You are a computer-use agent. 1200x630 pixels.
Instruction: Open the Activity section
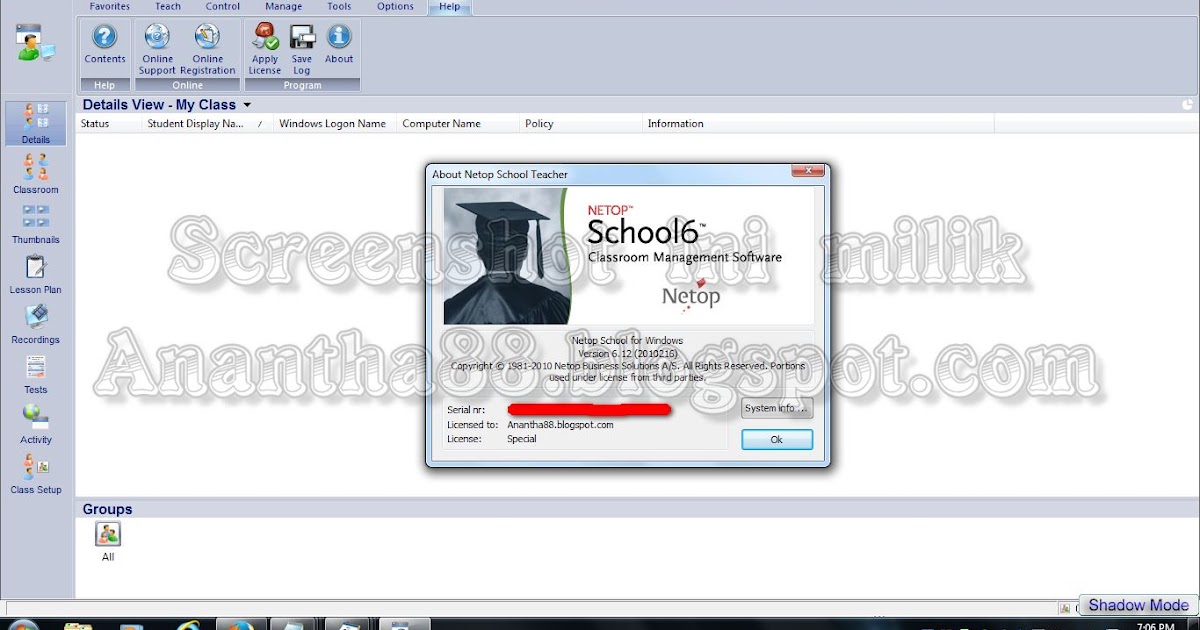point(36,424)
